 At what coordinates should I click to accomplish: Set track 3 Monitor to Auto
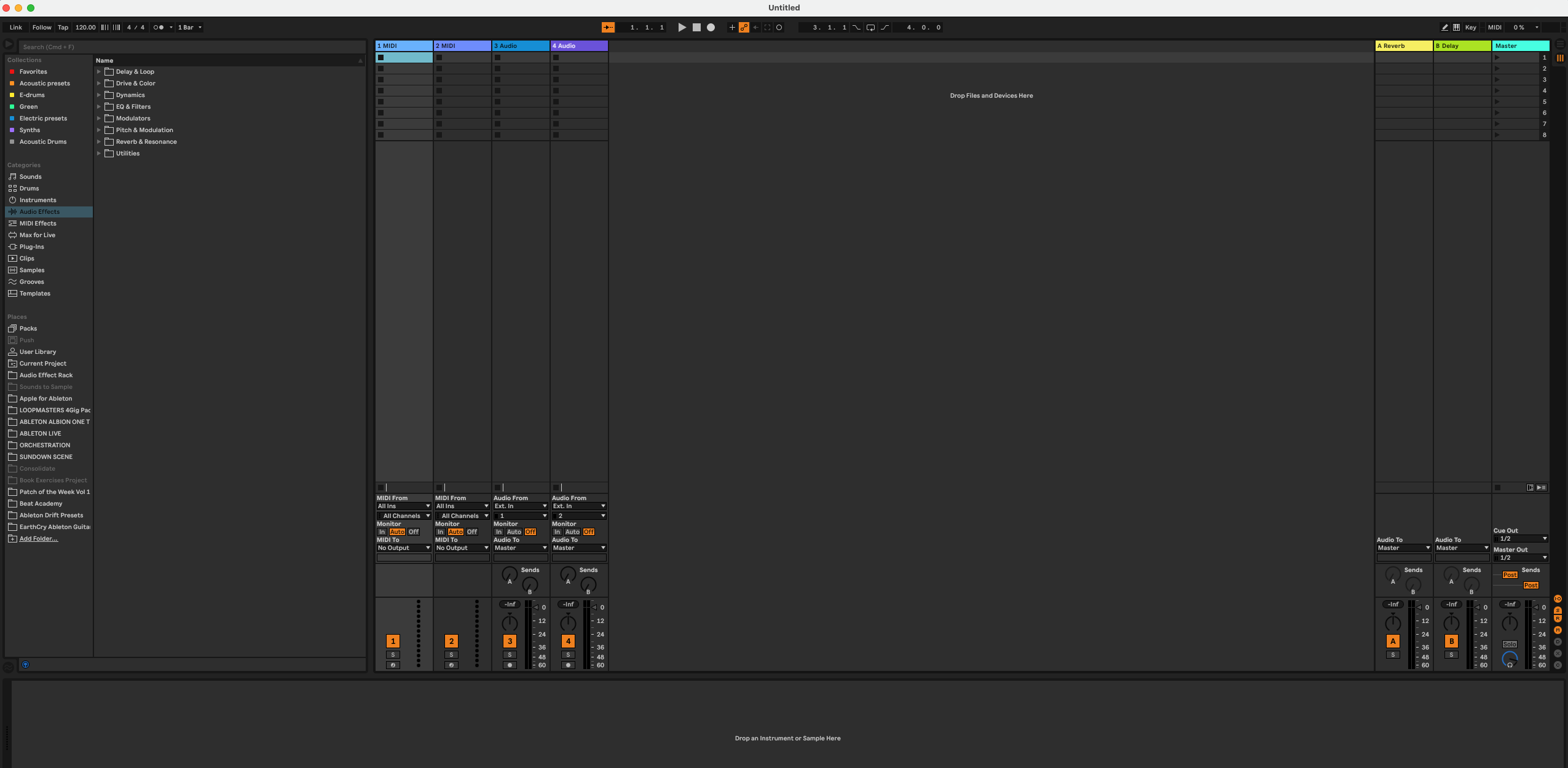[x=514, y=532]
